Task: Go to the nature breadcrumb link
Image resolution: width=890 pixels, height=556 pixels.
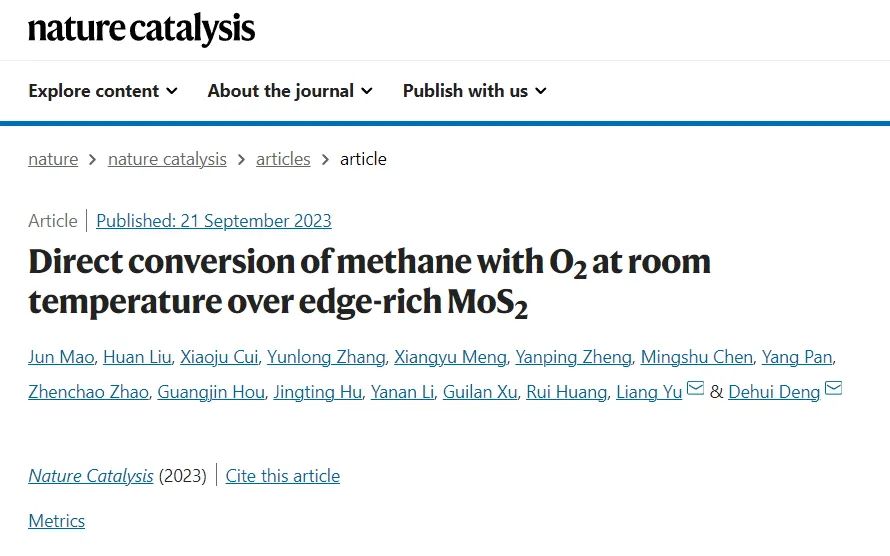Action: (x=53, y=159)
